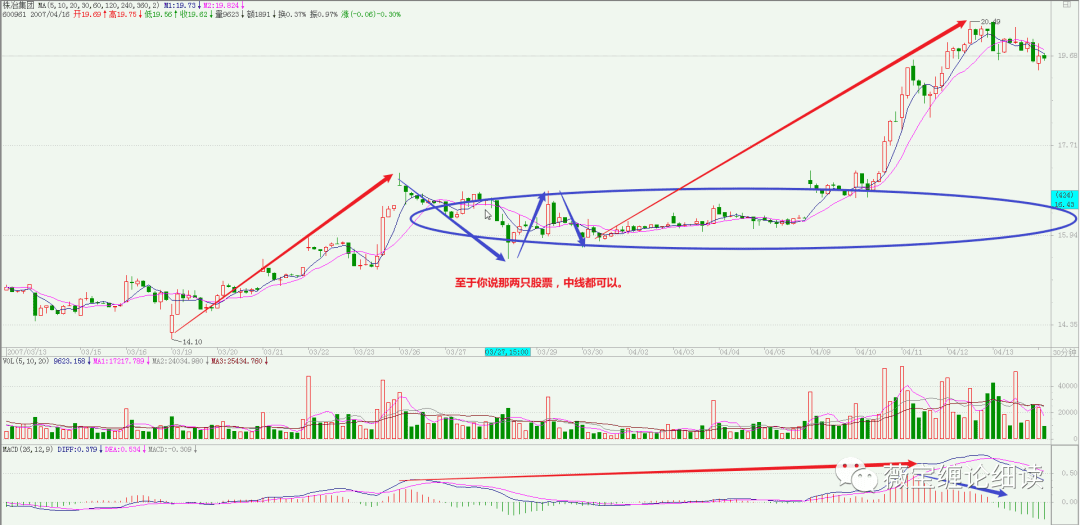This screenshot has height=525, width=1080.
Task: Click the stock name 株冶集团
Action: (x=19, y=5)
